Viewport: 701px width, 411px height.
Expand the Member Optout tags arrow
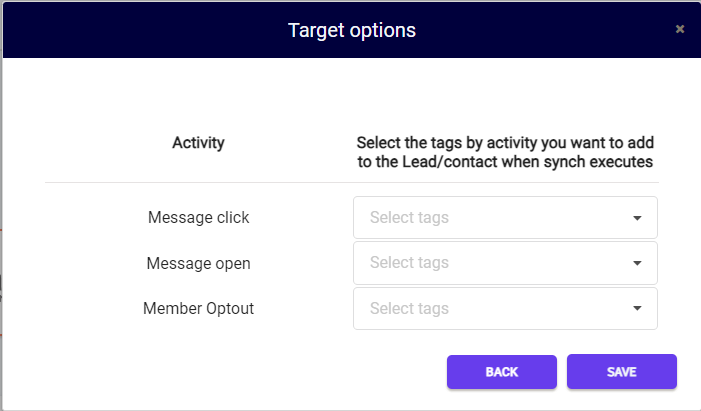637,308
